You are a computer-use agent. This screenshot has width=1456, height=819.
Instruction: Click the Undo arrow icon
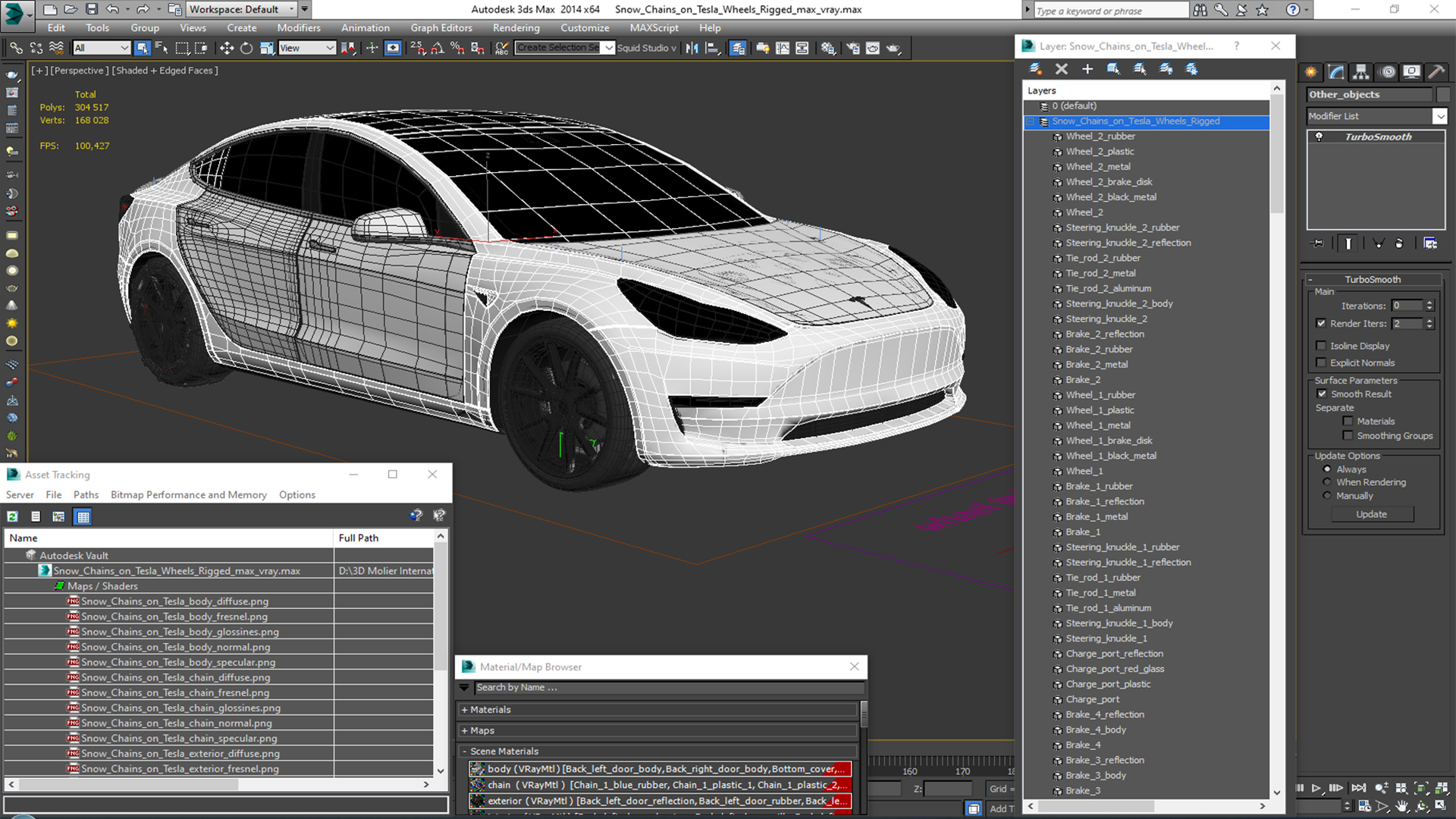click(112, 9)
